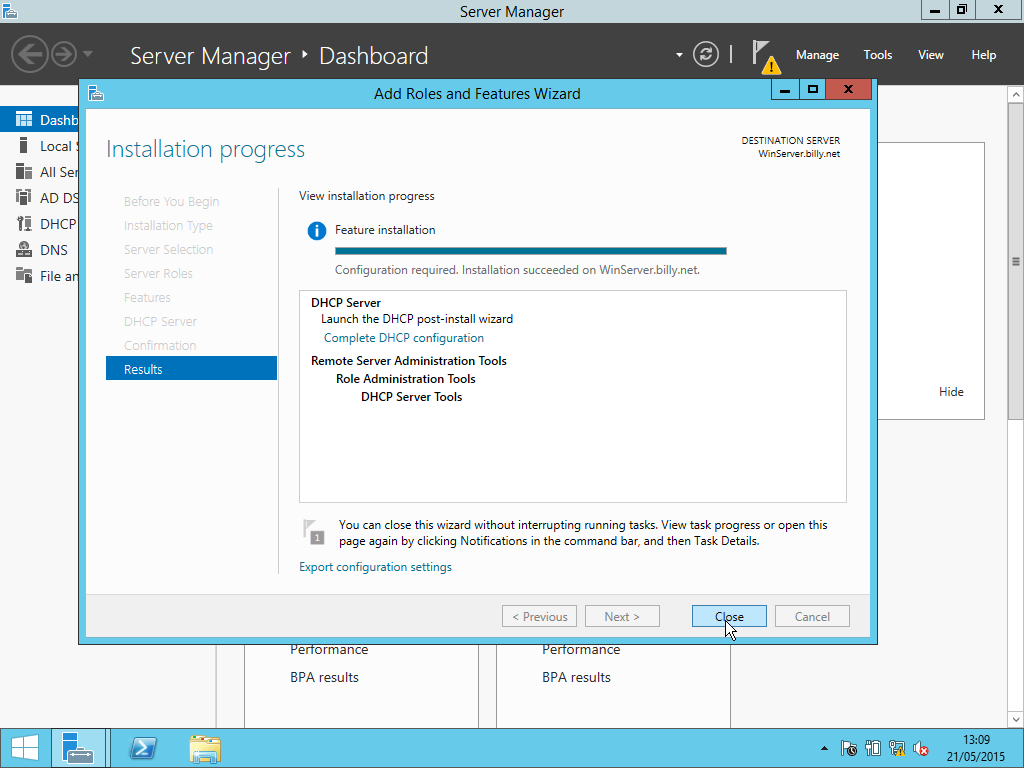Click the notification flag icon in wizard
Screen dimensions: 1024x768
click(314, 532)
